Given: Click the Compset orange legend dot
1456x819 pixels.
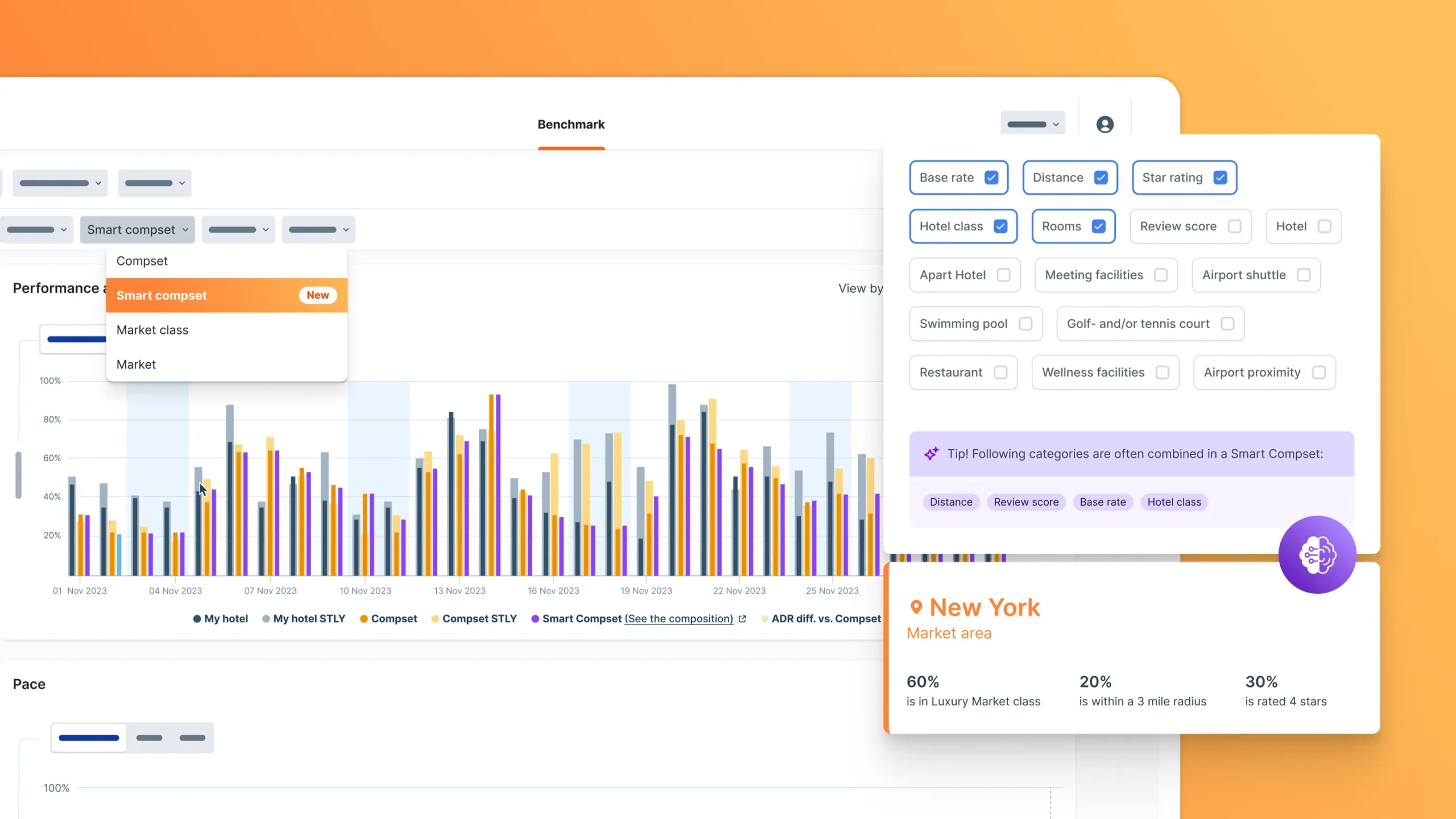Looking at the screenshot, I should (x=363, y=619).
